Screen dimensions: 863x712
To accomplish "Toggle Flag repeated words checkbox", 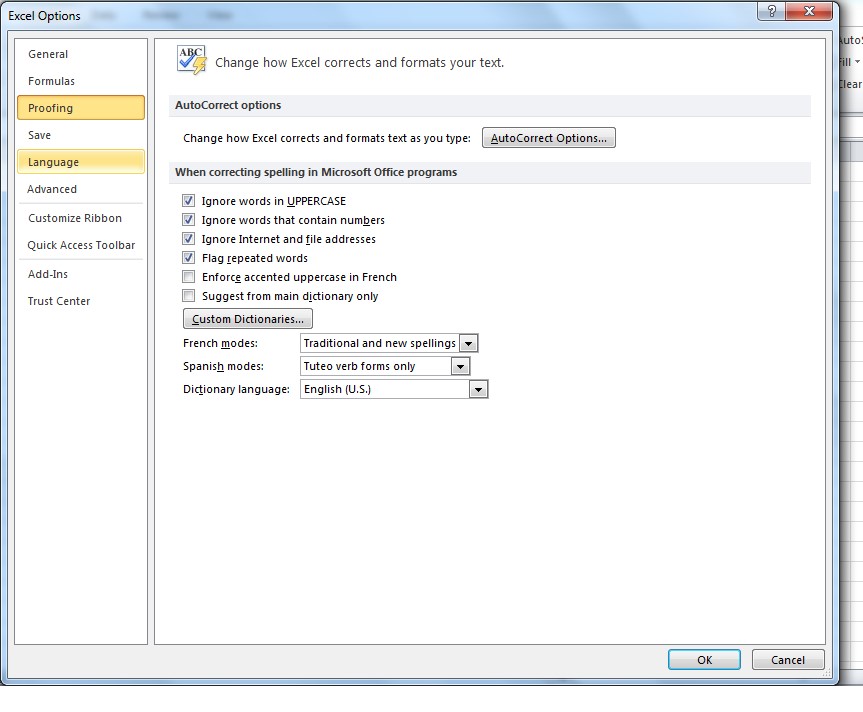I will [188, 257].
